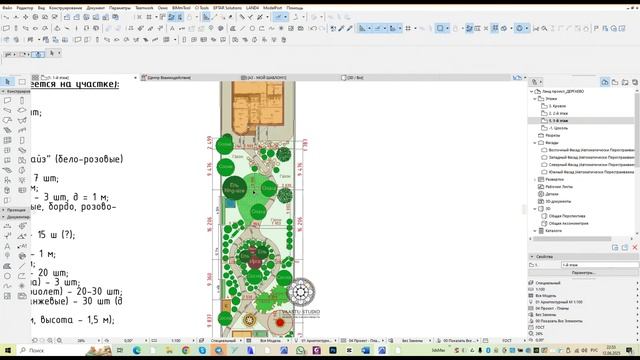Select the Hotspot tool in toolbox
The width and height of the screenshot is (640, 360).
tap(22, 286)
